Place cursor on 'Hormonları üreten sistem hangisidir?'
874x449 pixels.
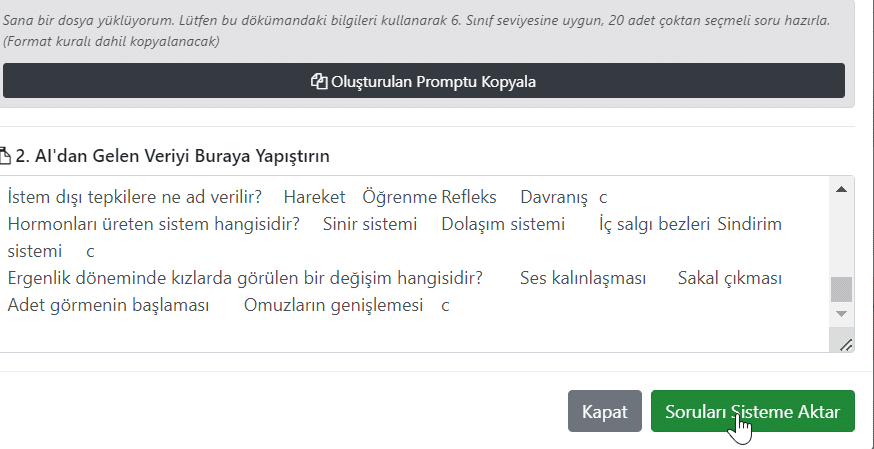click(153, 224)
